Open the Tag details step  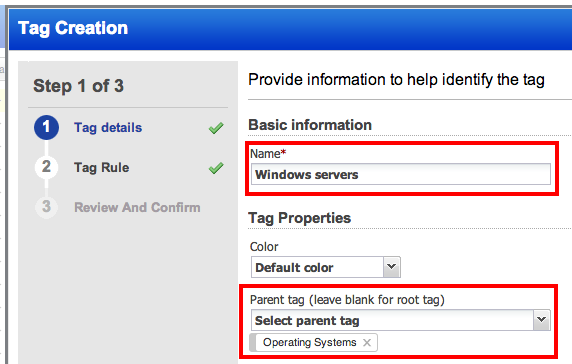[x=108, y=128]
